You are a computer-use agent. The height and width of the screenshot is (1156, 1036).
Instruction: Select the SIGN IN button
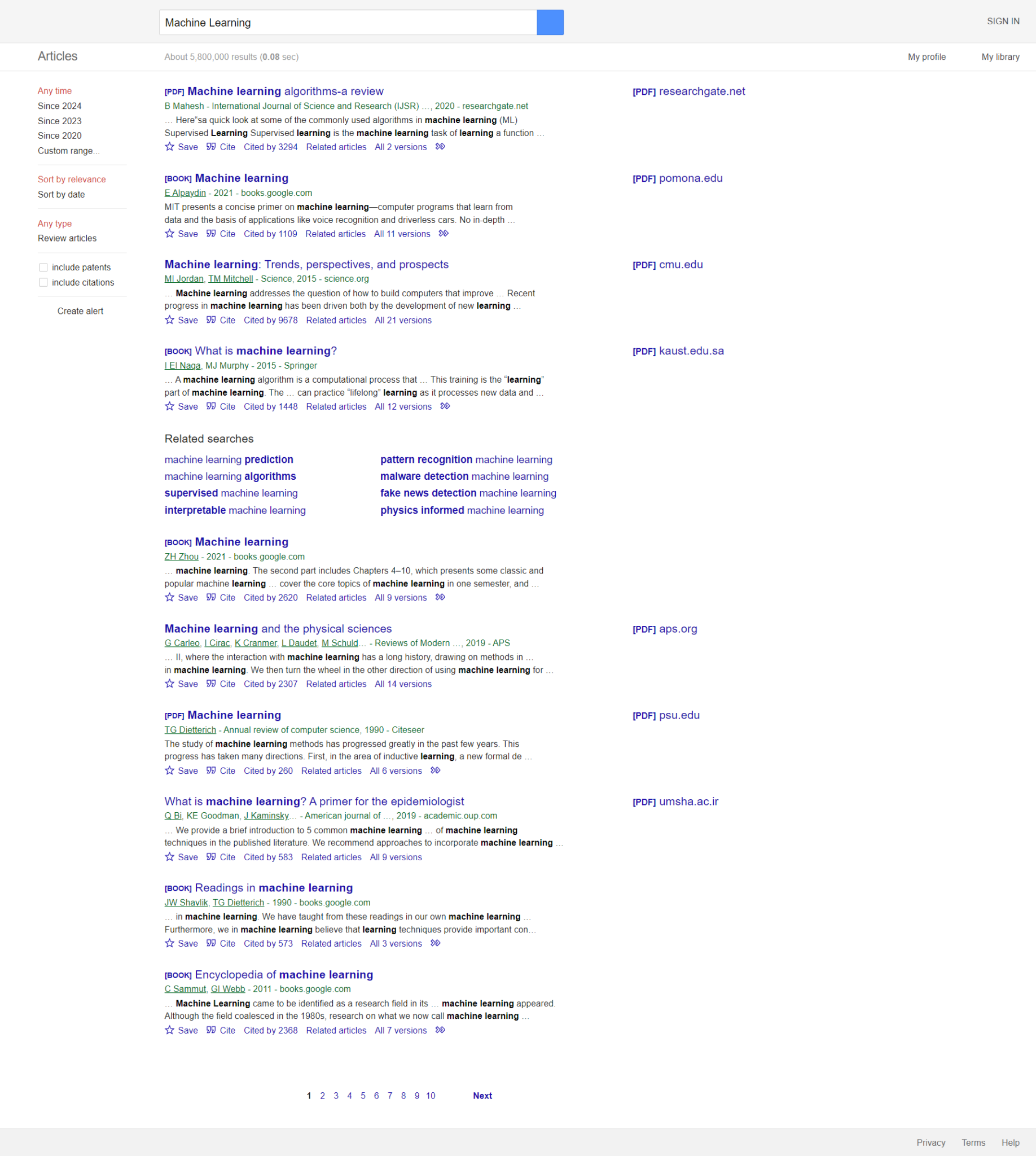[x=1002, y=21]
